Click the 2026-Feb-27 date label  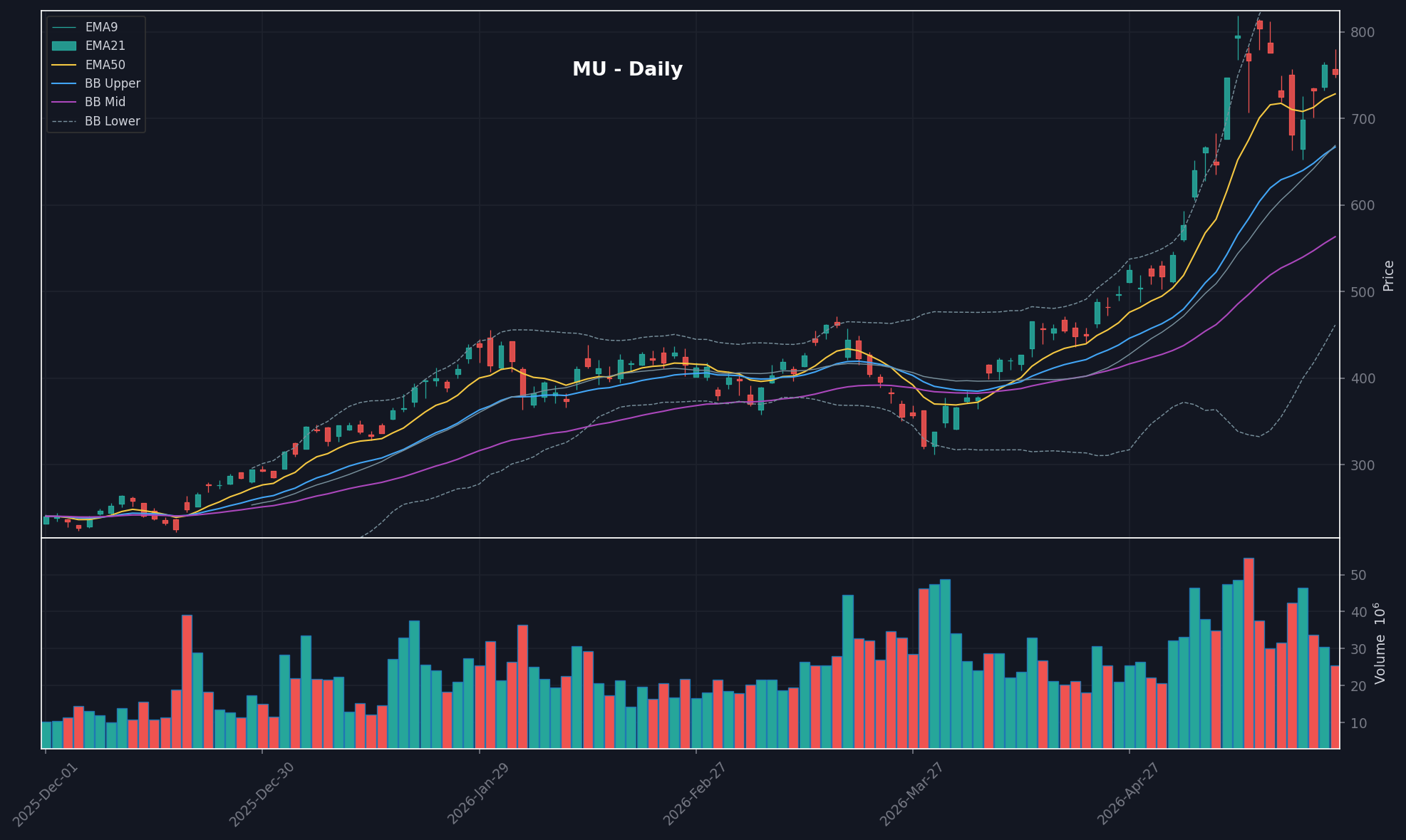click(x=696, y=794)
